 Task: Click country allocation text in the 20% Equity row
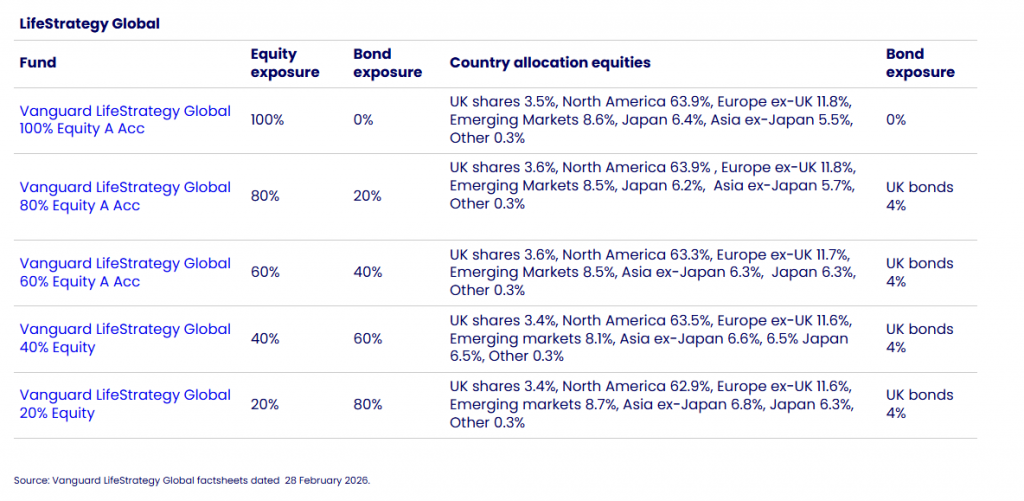650,404
